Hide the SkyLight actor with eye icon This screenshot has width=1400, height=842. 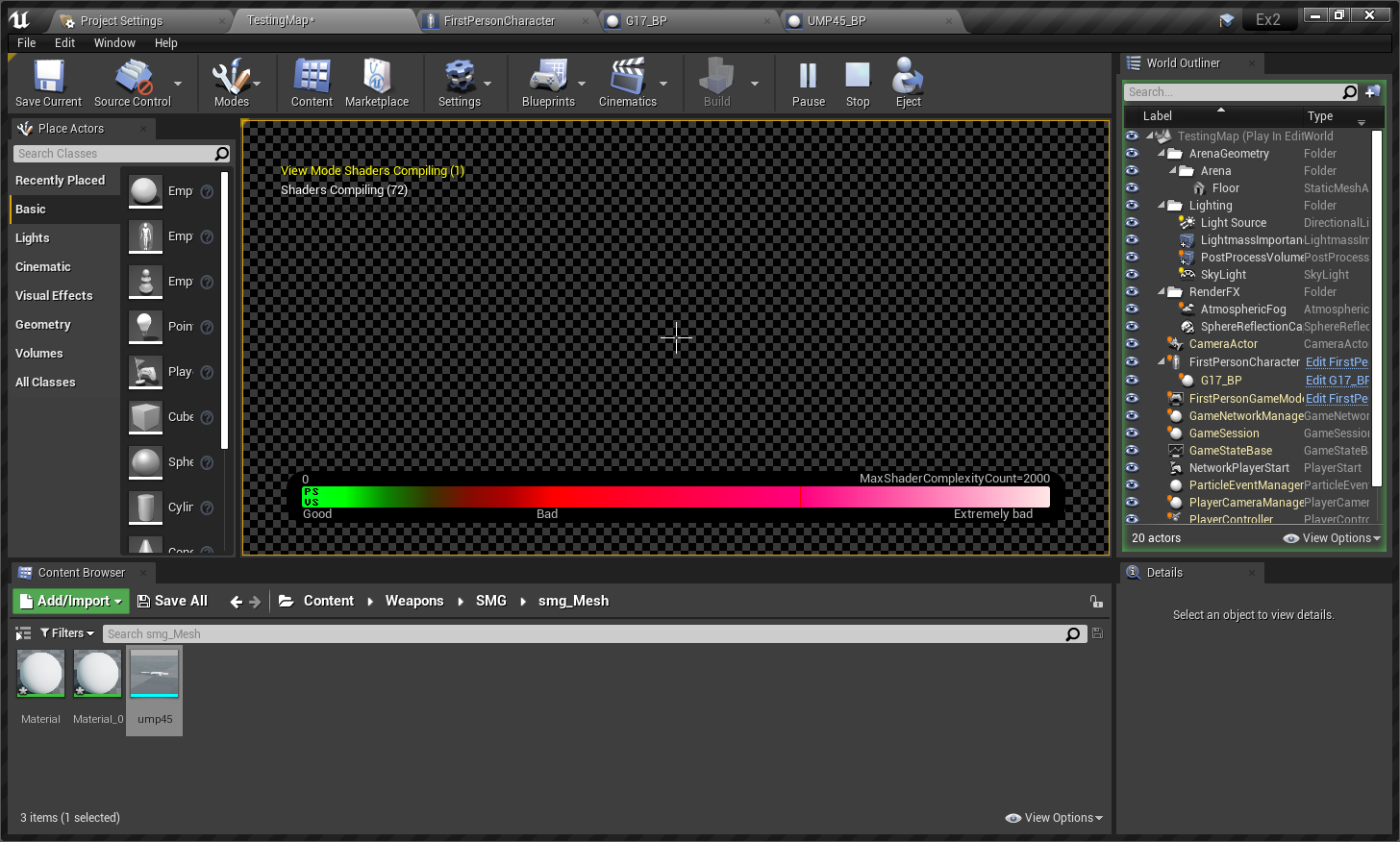[1132, 275]
